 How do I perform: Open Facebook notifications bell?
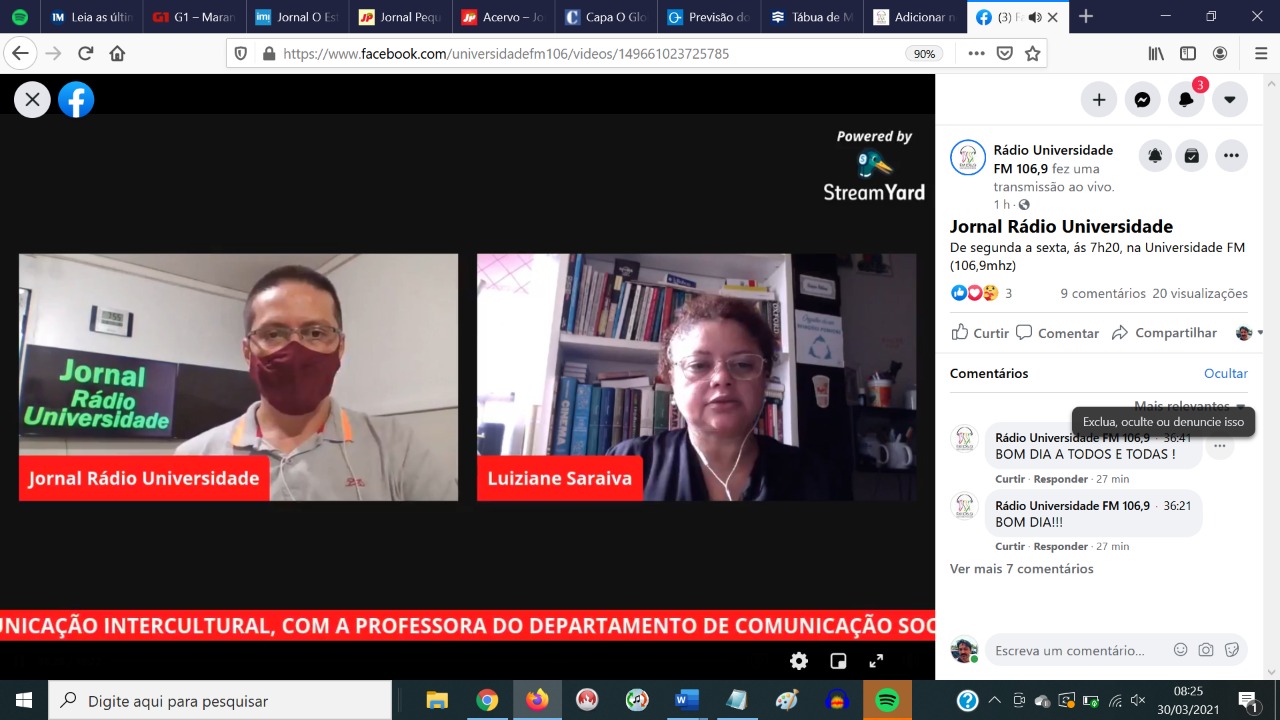tap(1186, 99)
